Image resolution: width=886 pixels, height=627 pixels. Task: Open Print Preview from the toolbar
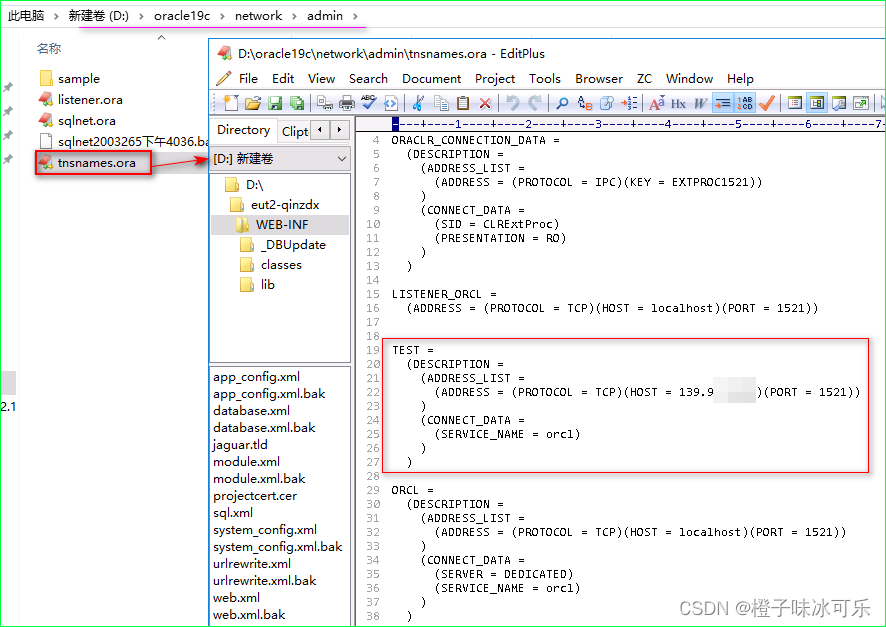click(325, 103)
